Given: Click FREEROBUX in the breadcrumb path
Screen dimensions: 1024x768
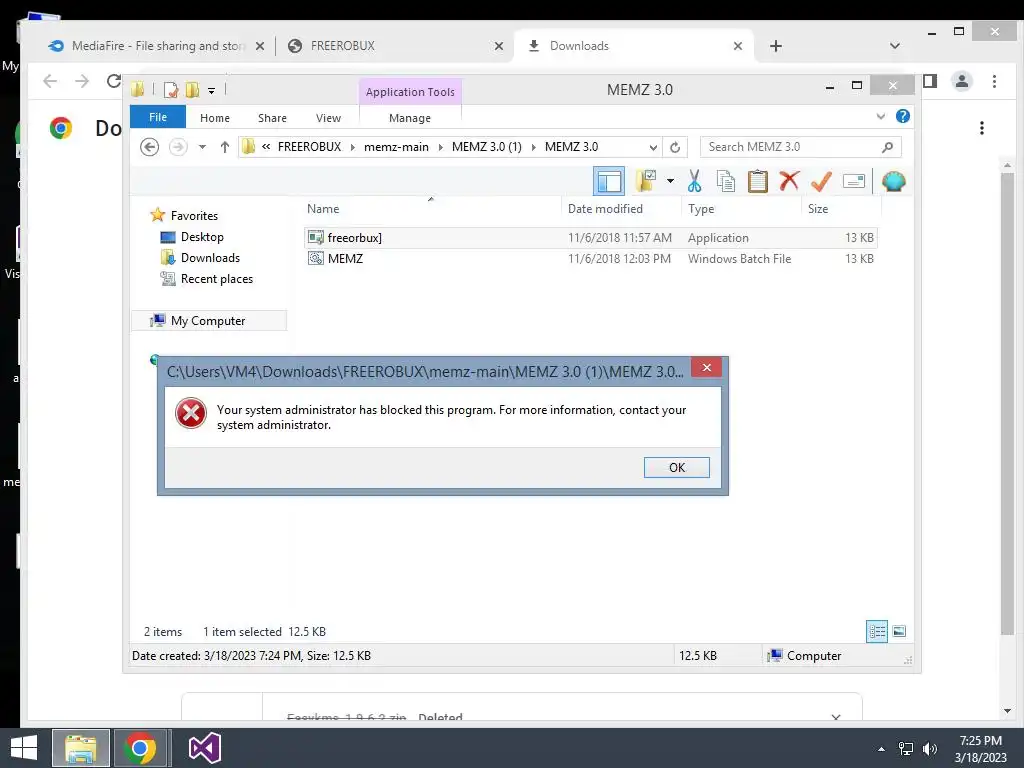Looking at the screenshot, I should (x=309, y=147).
